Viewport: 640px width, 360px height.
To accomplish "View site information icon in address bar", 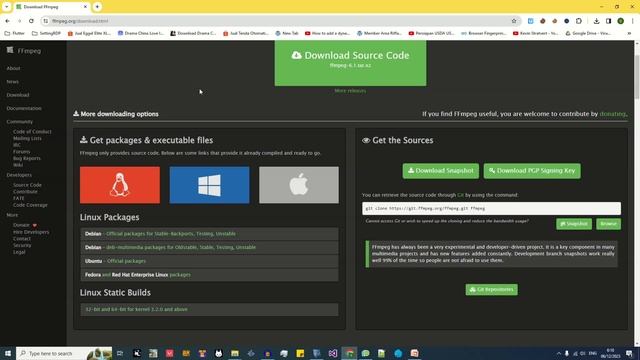I will point(46,21).
